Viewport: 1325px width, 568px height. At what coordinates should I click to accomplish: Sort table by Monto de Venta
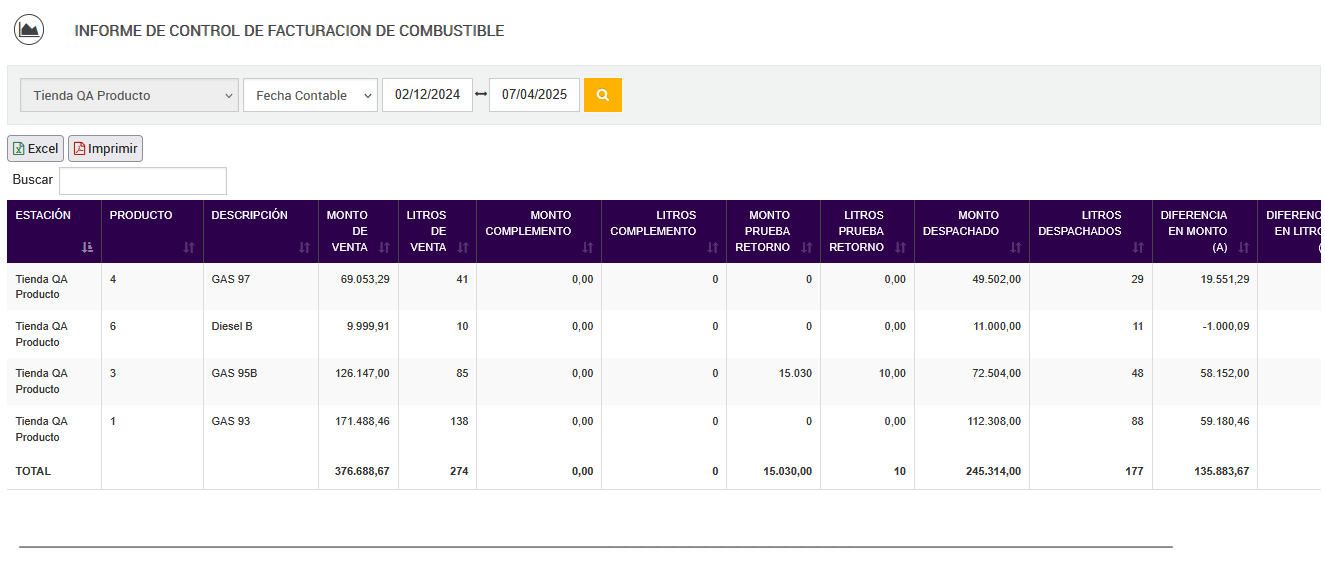click(x=384, y=247)
